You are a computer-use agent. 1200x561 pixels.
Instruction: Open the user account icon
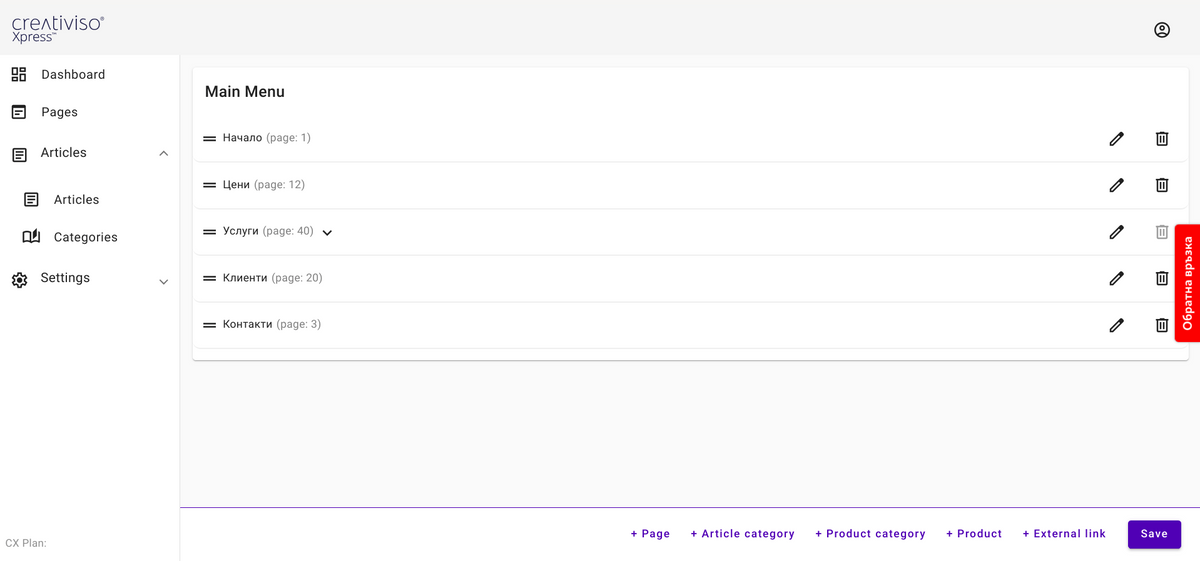[1161, 30]
